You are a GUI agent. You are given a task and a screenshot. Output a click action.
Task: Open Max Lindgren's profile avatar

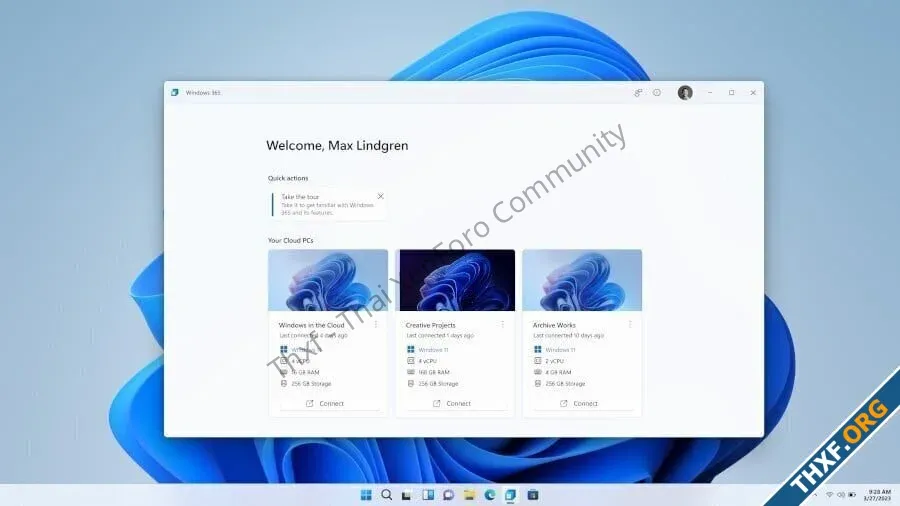[685, 92]
